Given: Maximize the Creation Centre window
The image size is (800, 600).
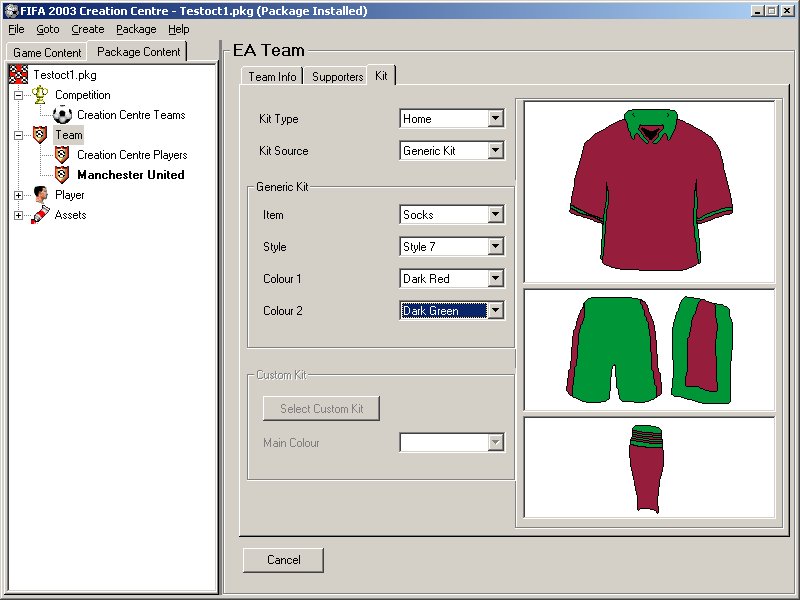Looking at the screenshot, I should [772, 11].
